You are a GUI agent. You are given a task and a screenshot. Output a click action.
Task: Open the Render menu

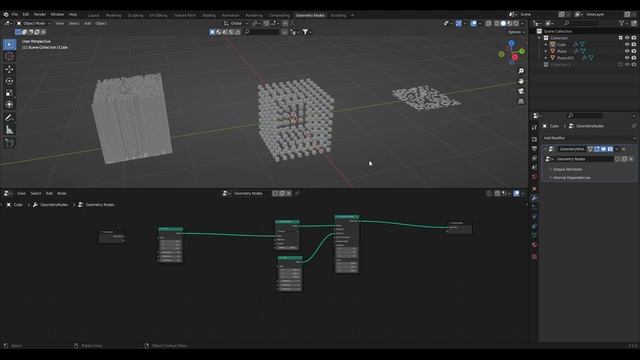click(40, 14)
